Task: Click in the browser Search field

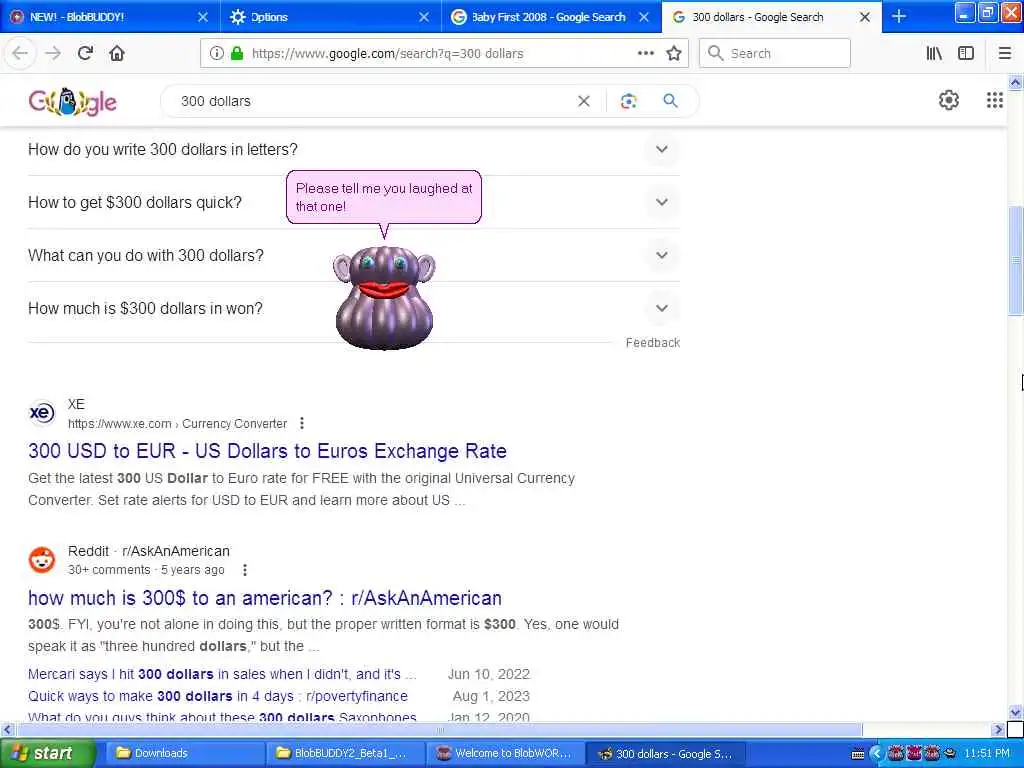Action: 775,53
